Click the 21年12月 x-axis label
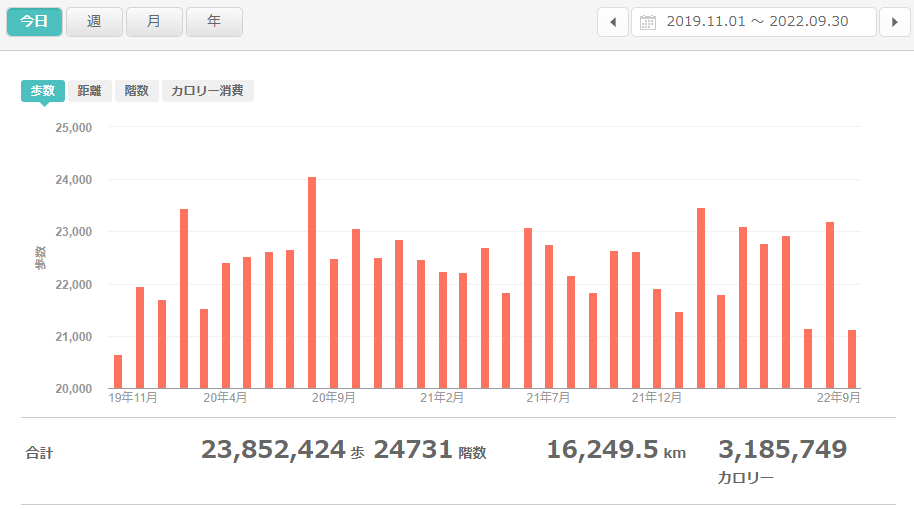Image resolution: width=914 pixels, height=509 pixels. tap(656, 398)
